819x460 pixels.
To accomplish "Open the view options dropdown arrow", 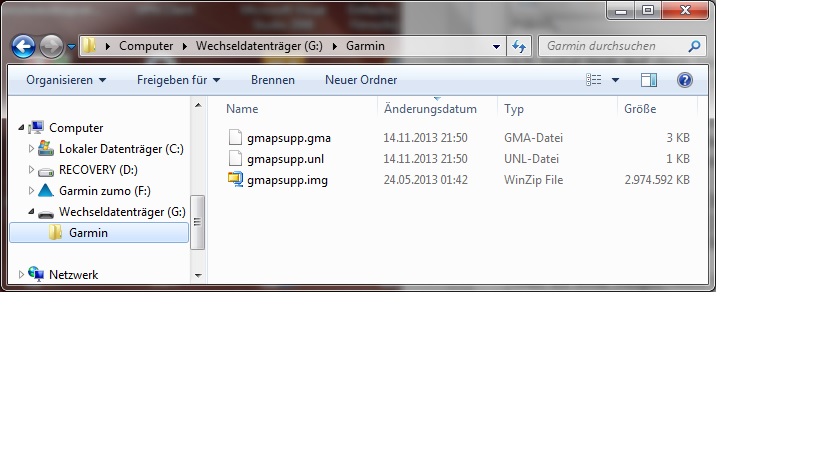I will (x=615, y=80).
